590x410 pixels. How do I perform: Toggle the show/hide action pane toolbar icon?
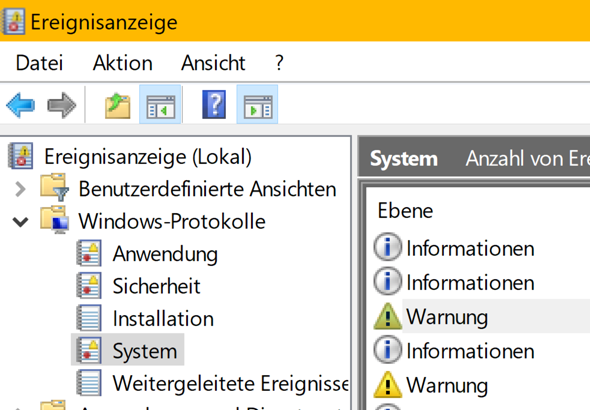tap(257, 105)
